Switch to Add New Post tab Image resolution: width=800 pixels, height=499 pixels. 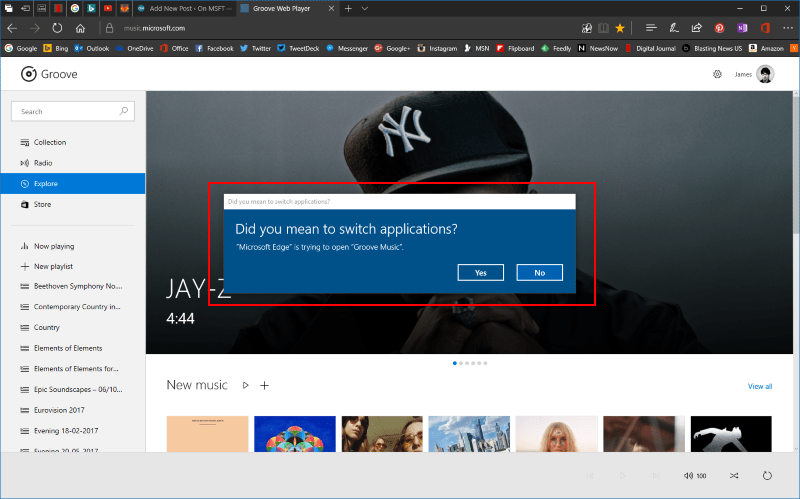coord(184,9)
